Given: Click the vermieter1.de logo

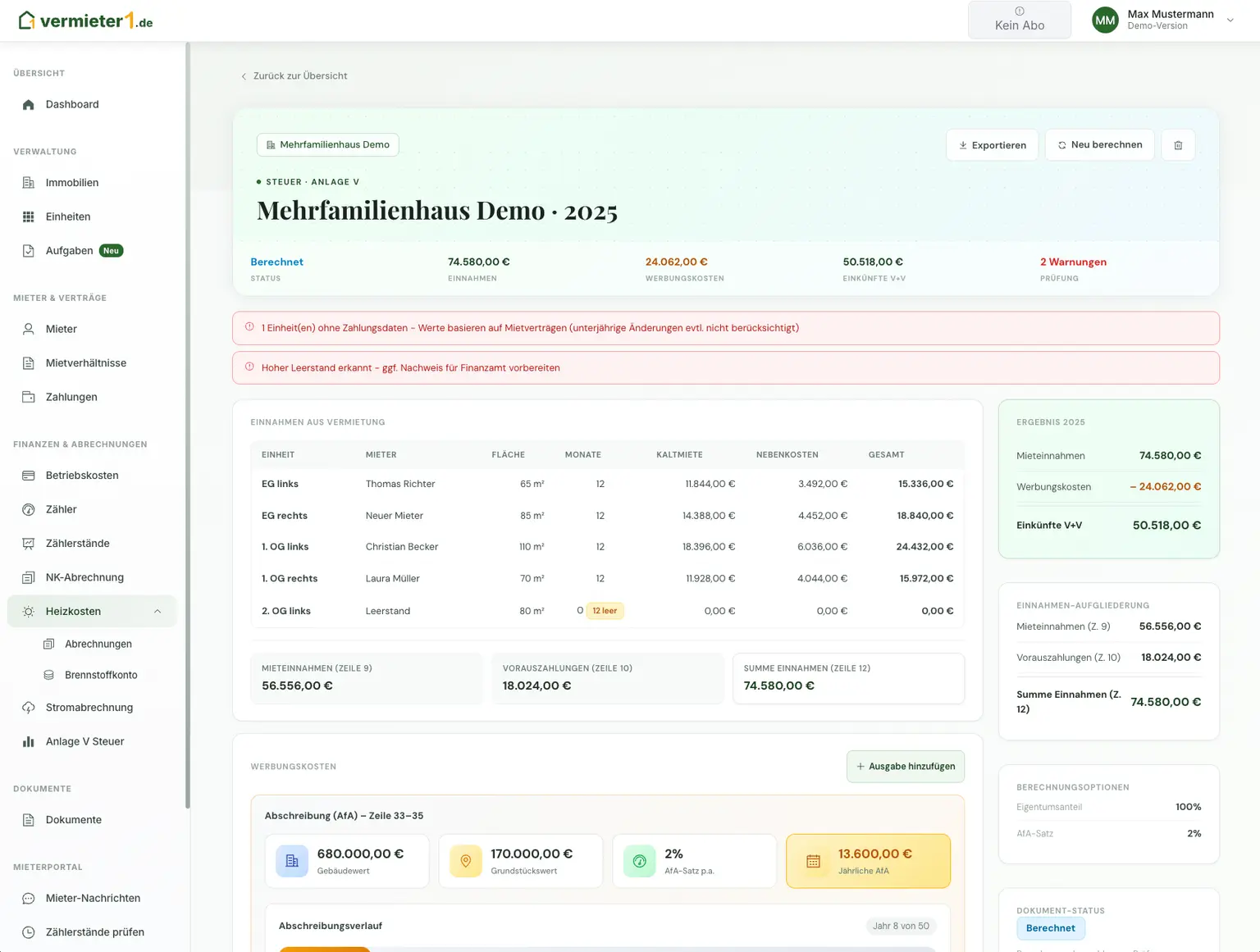Looking at the screenshot, I should click(x=85, y=20).
